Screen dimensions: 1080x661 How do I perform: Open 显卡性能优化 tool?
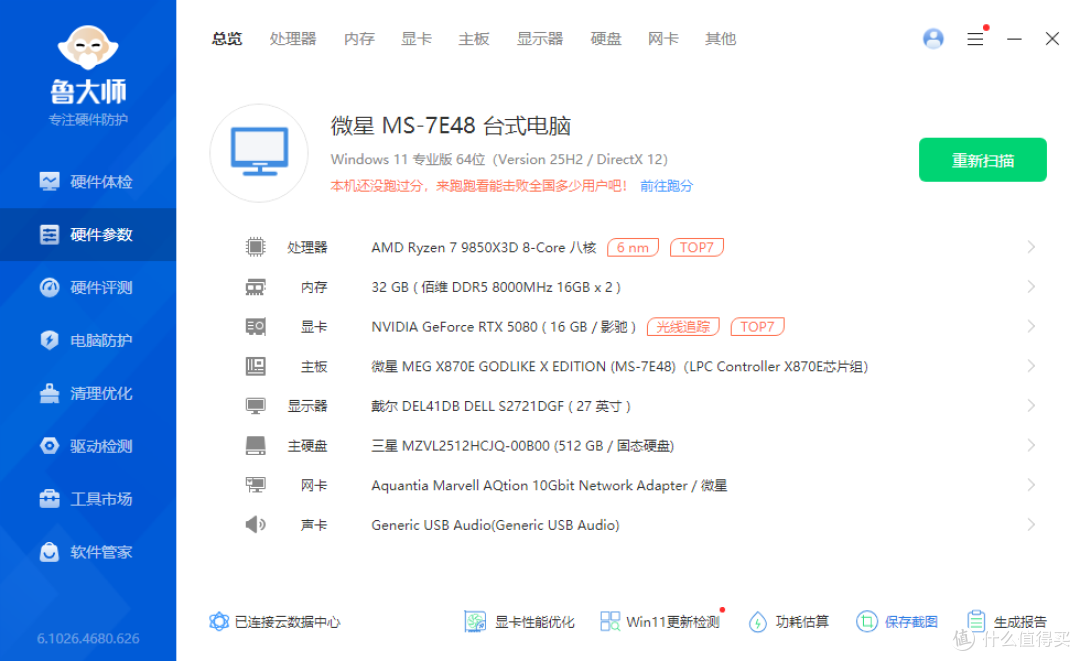coord(519,622)
